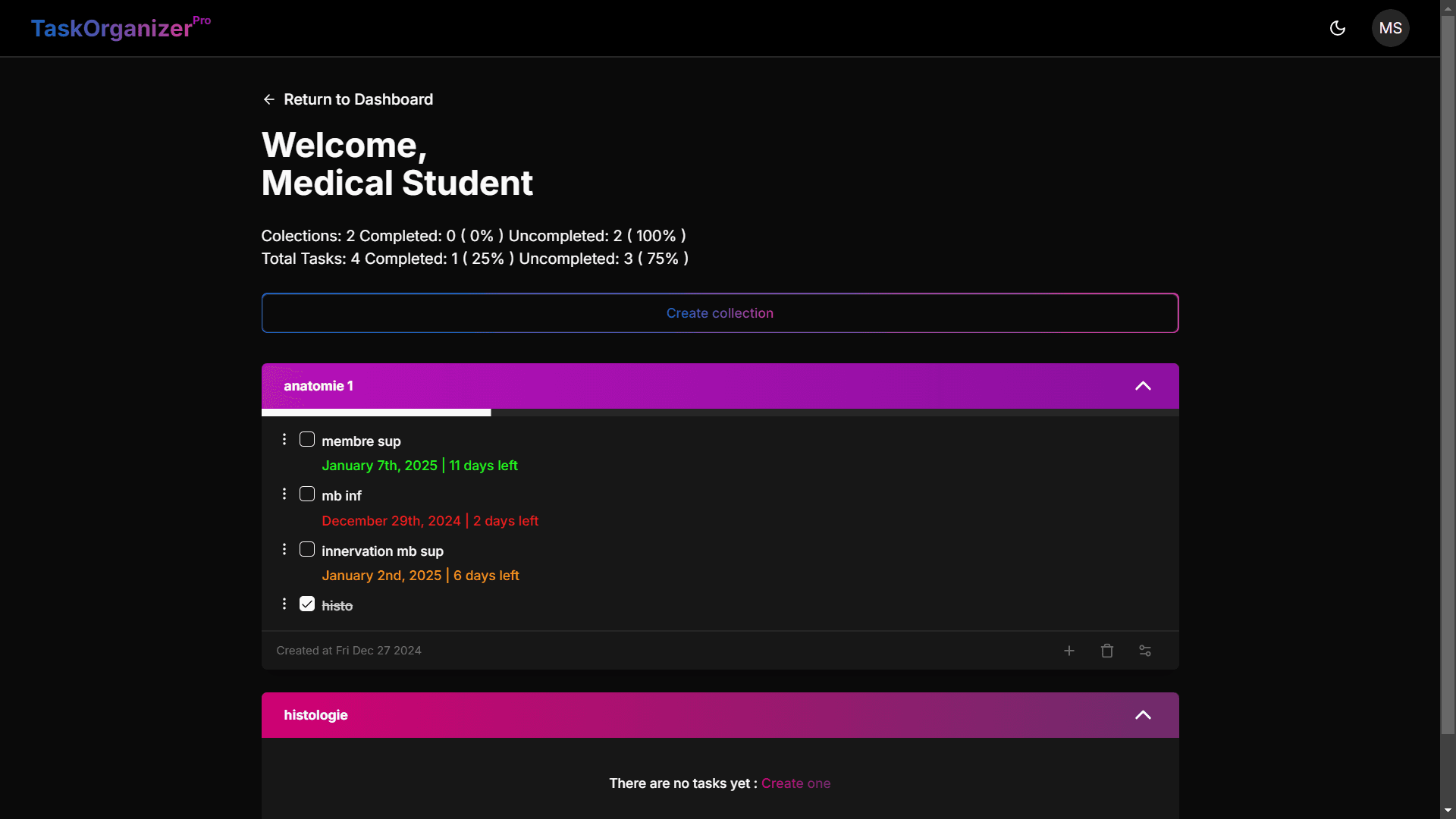This screenshot has height=819, width=1456.
Task: Check the membre sup task checkbox
Action: 307,440
